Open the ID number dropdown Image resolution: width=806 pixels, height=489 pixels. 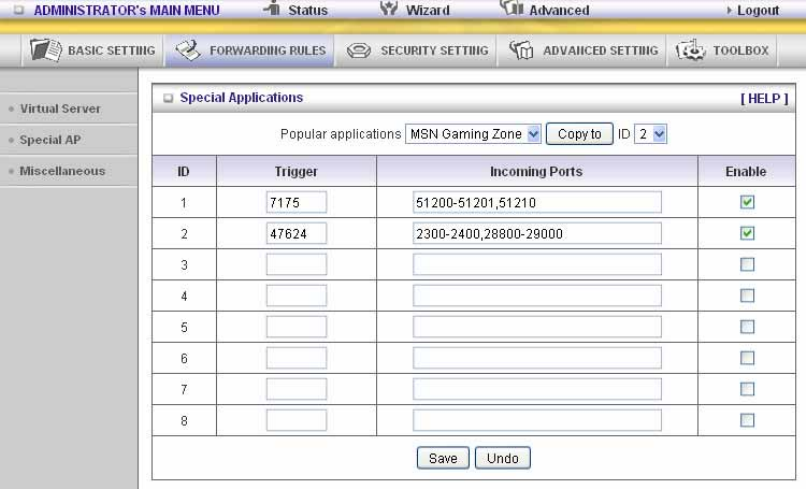point(650,134)
